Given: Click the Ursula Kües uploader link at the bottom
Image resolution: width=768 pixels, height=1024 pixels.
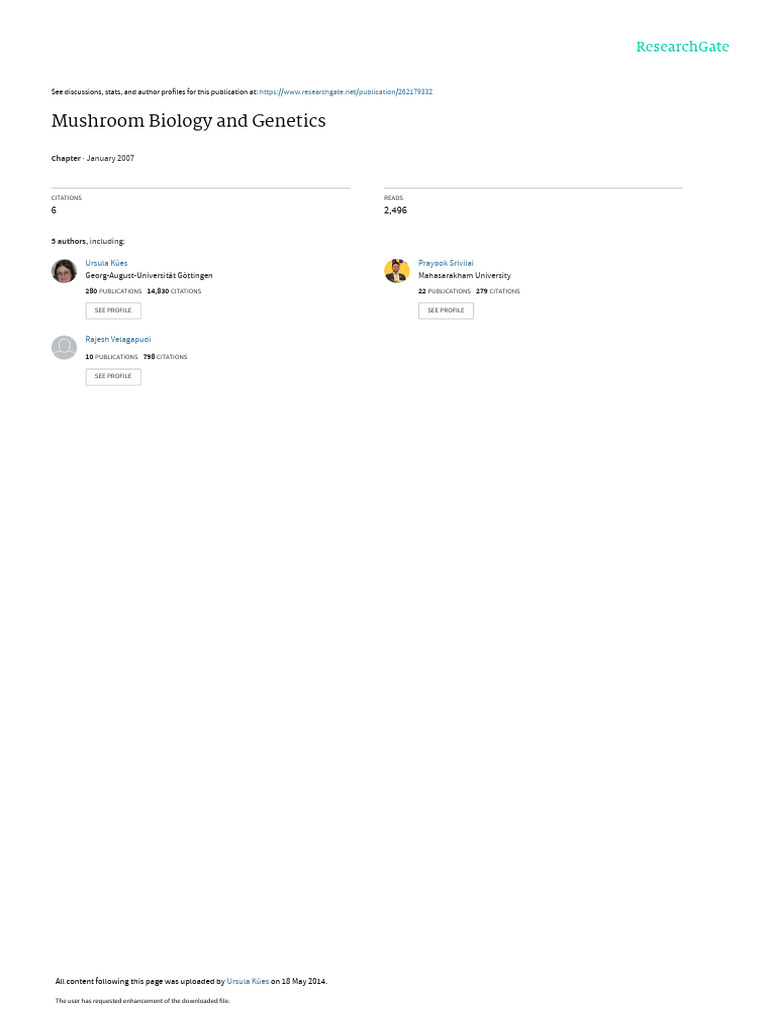Looking at the screenshot, I should tap(248, 981).
